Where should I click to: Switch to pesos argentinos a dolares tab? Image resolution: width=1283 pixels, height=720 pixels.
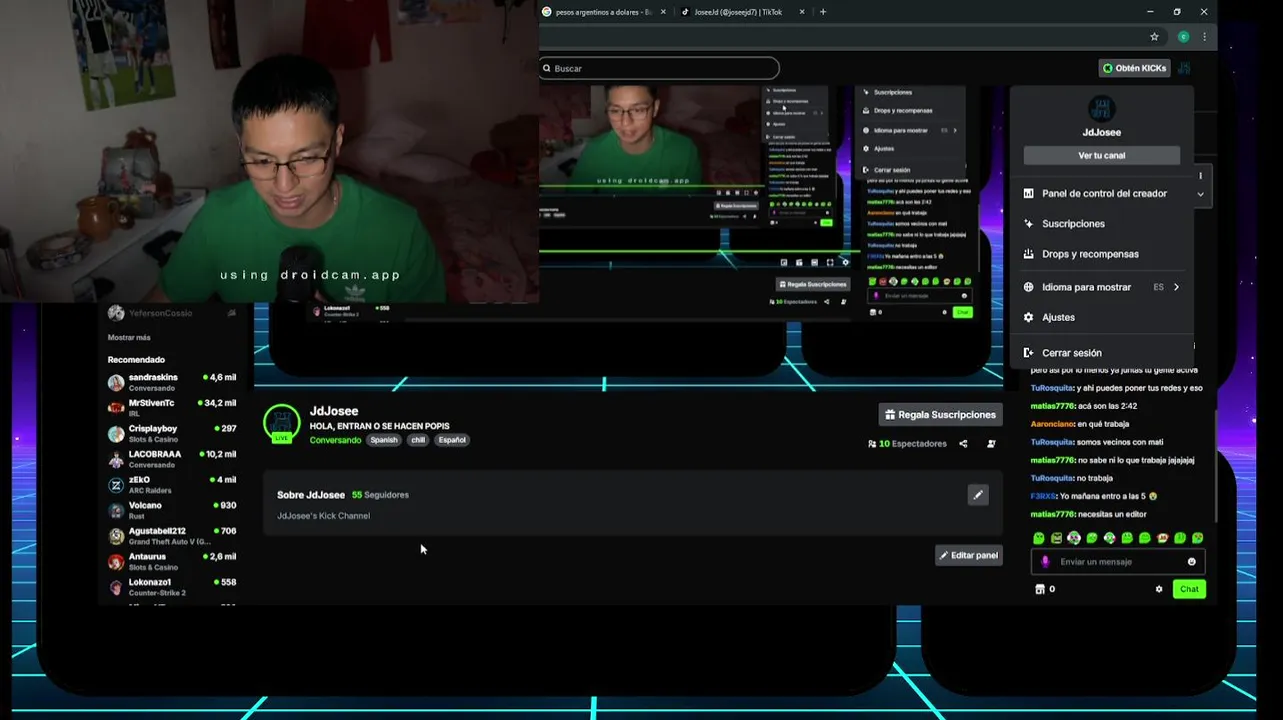pos(603,12)
